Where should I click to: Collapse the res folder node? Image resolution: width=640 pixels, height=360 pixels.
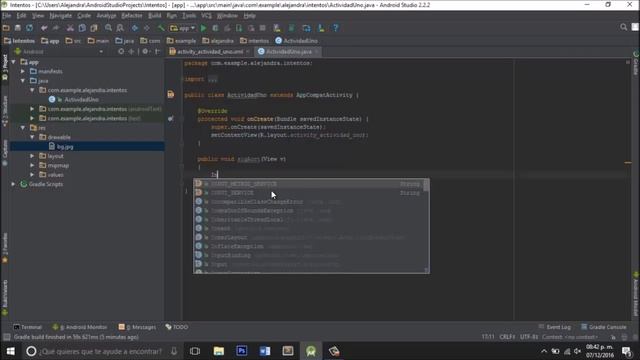point(23,128)
